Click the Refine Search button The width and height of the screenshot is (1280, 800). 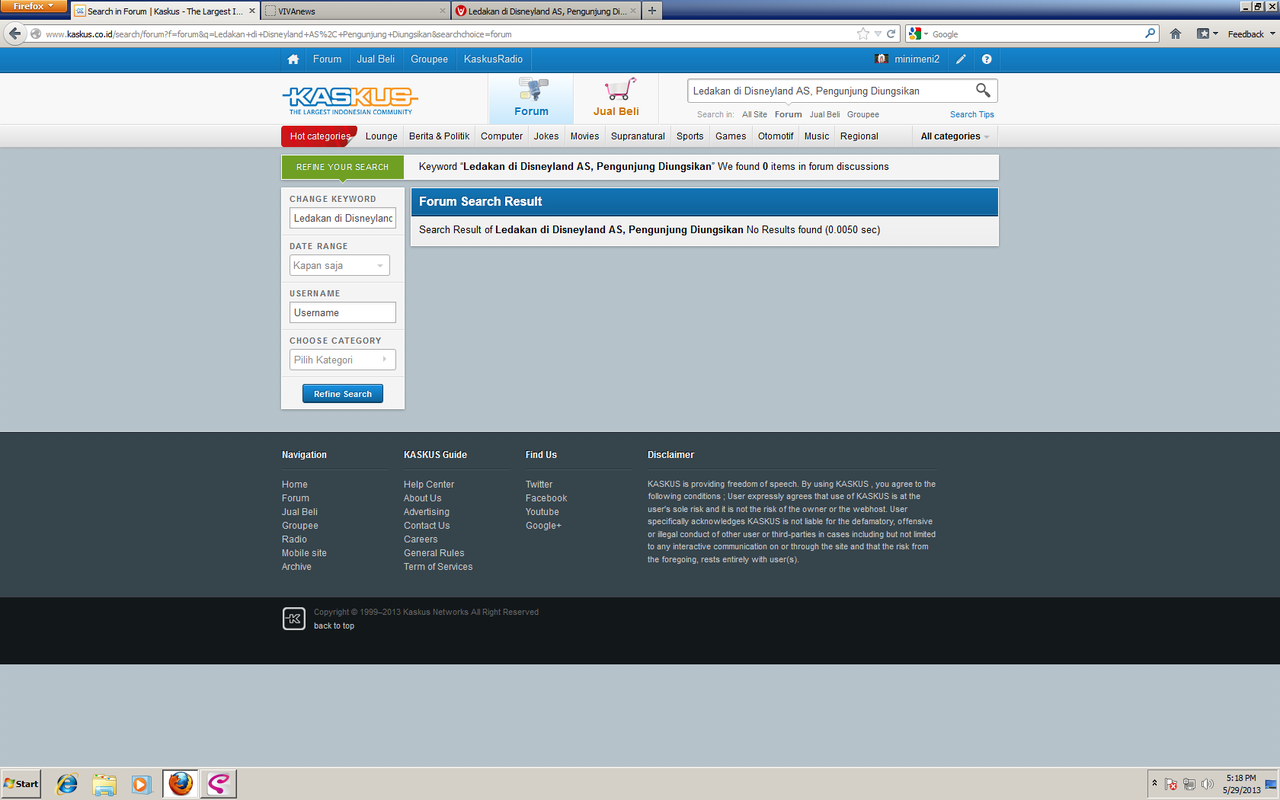(x=343, y=394)
